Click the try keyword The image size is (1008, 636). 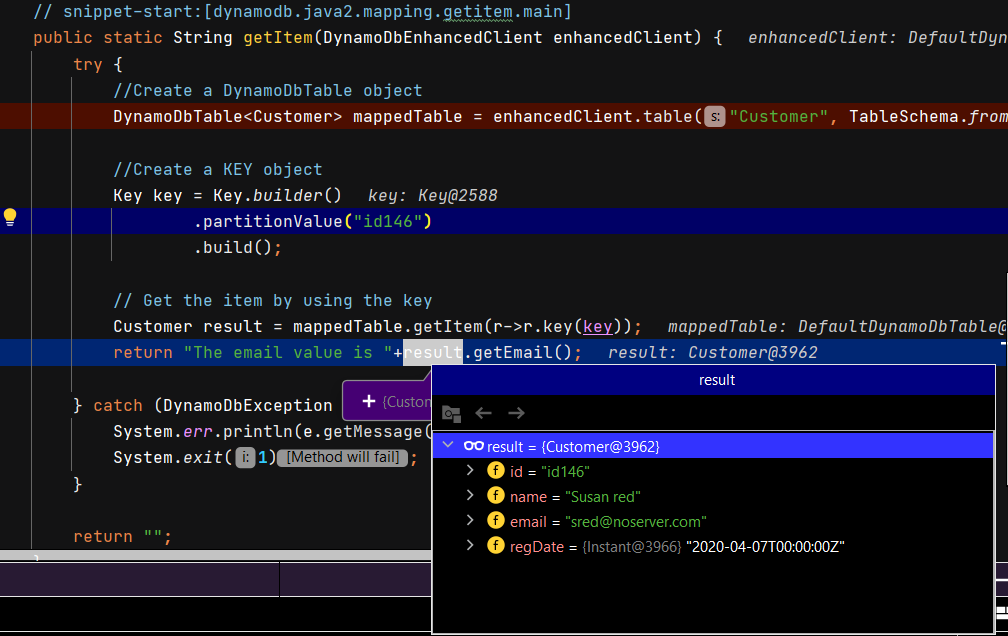click(x=88, y=64)
